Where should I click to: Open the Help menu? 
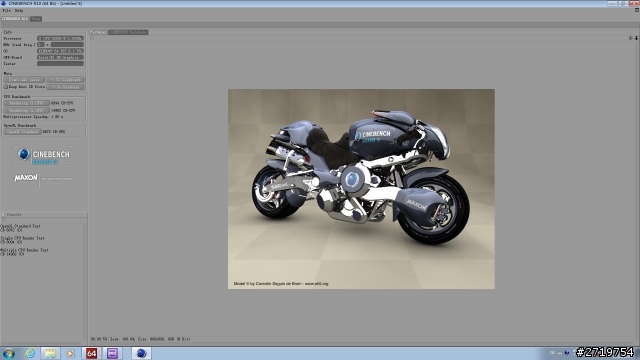[19, 11]
